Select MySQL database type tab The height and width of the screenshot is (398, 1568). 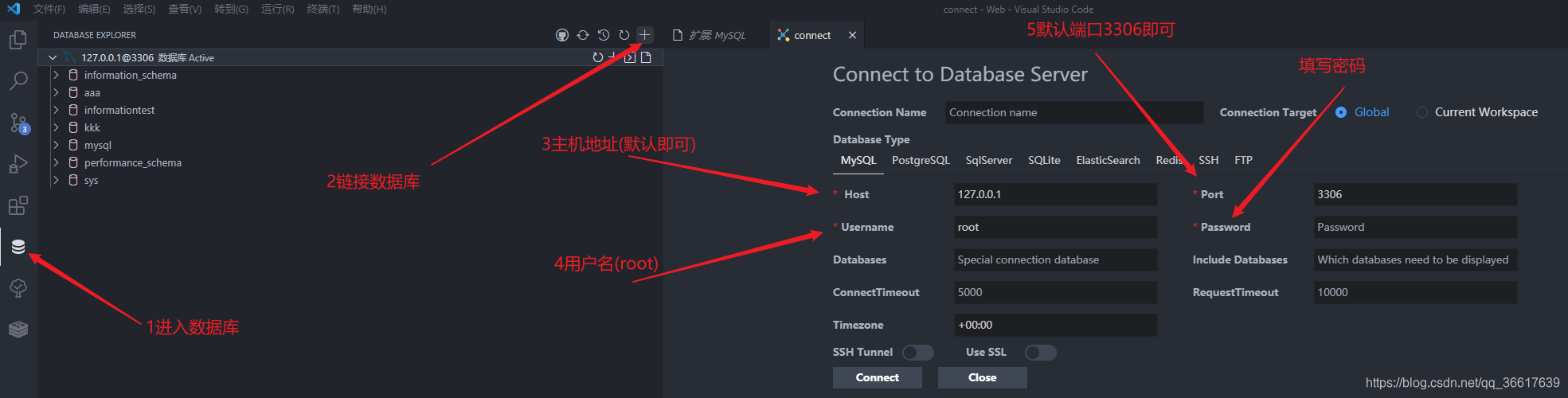858,160
